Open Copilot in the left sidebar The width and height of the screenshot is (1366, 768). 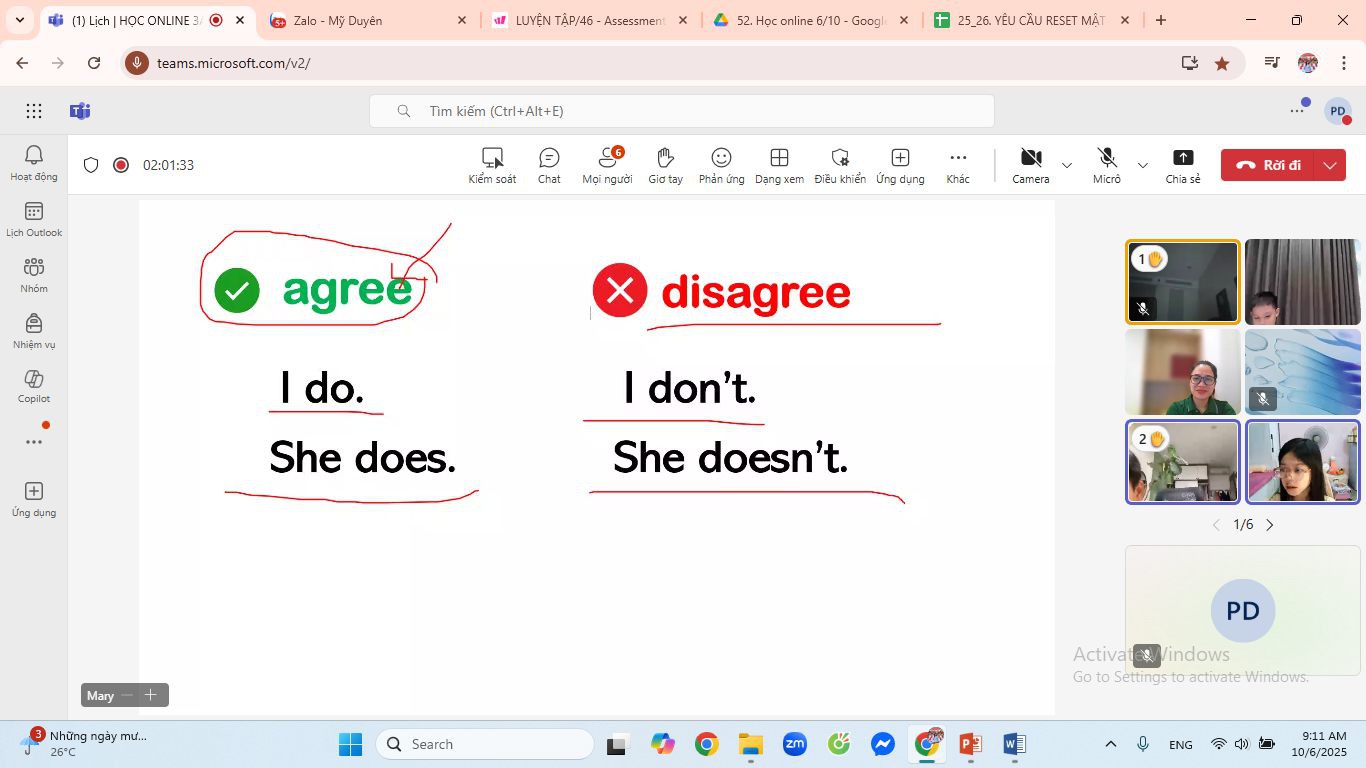tap(34, 385)
